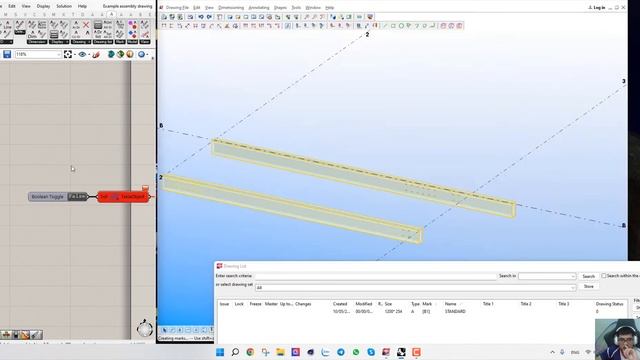Click the first icon in Tekla toolbar

click(164, 17)
